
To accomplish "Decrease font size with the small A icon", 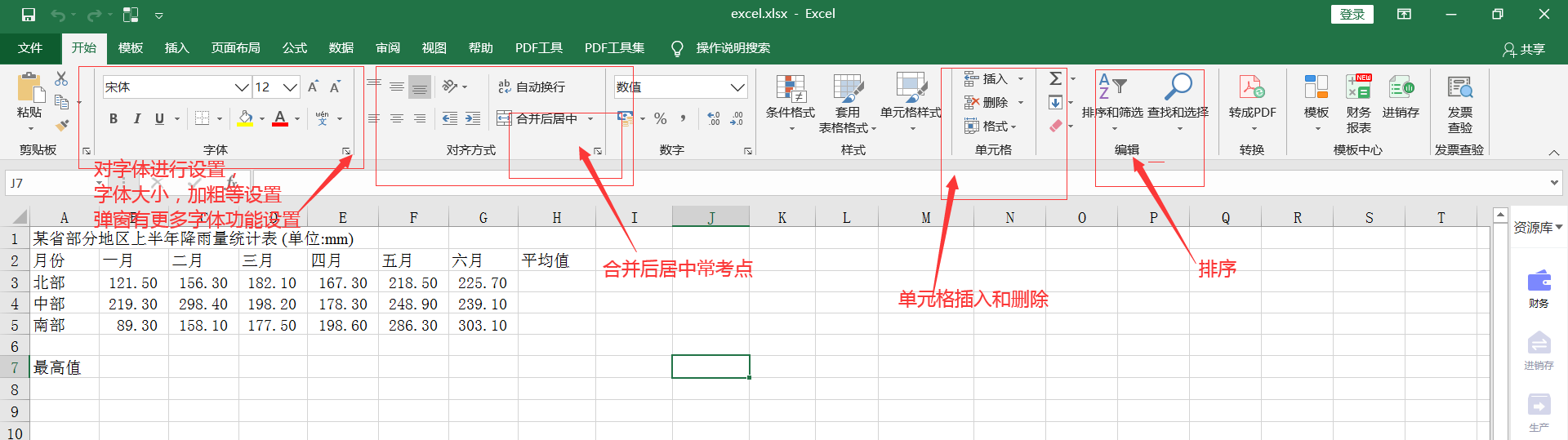I will pyautogui.click(x=335, y=87).
